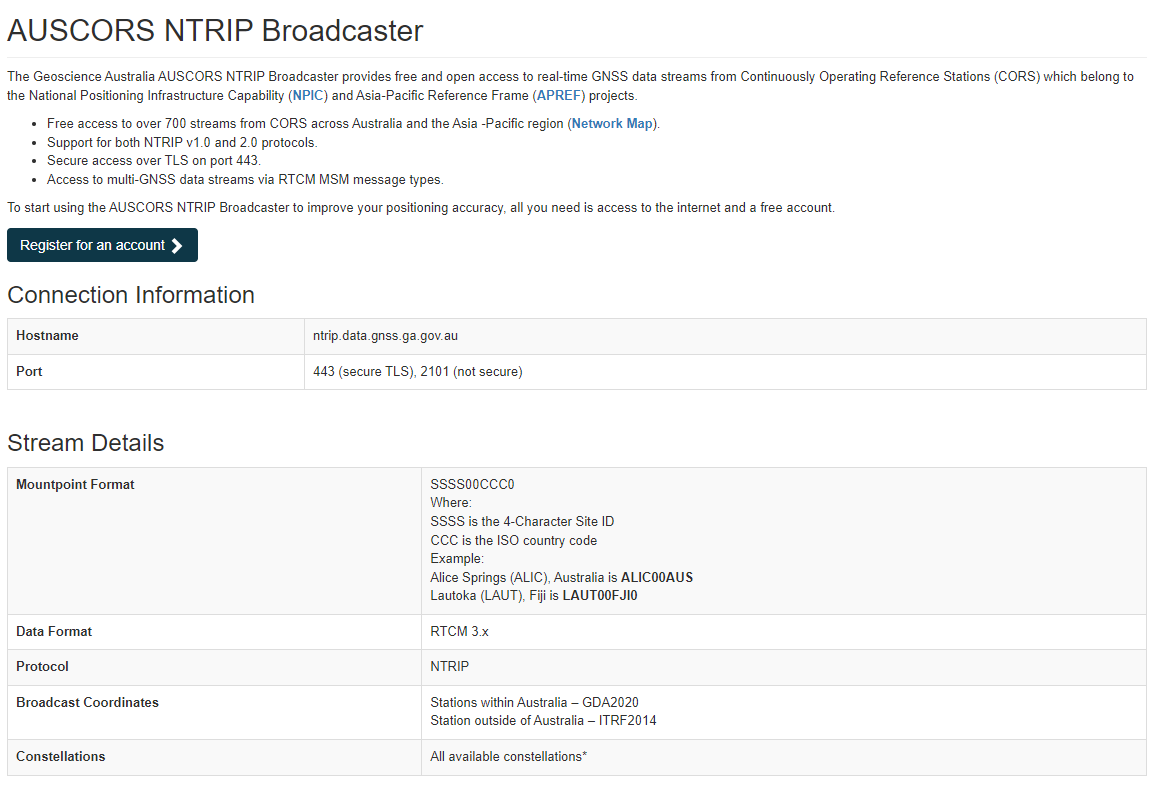Click the line about 4-Character Site ID
1160x785 pixels.
pos(522,522)
